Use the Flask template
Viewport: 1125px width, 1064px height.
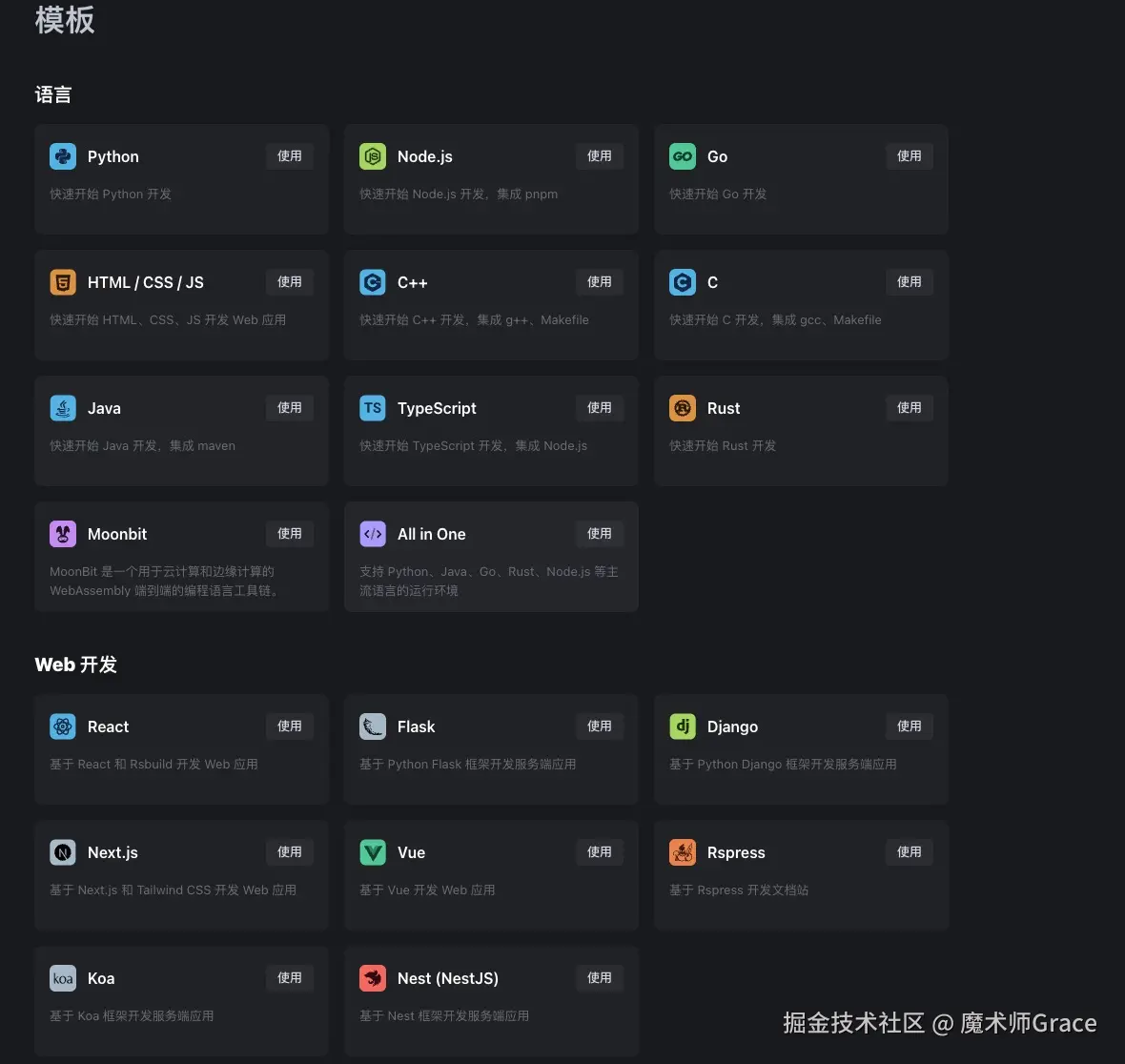click(600, 726)
